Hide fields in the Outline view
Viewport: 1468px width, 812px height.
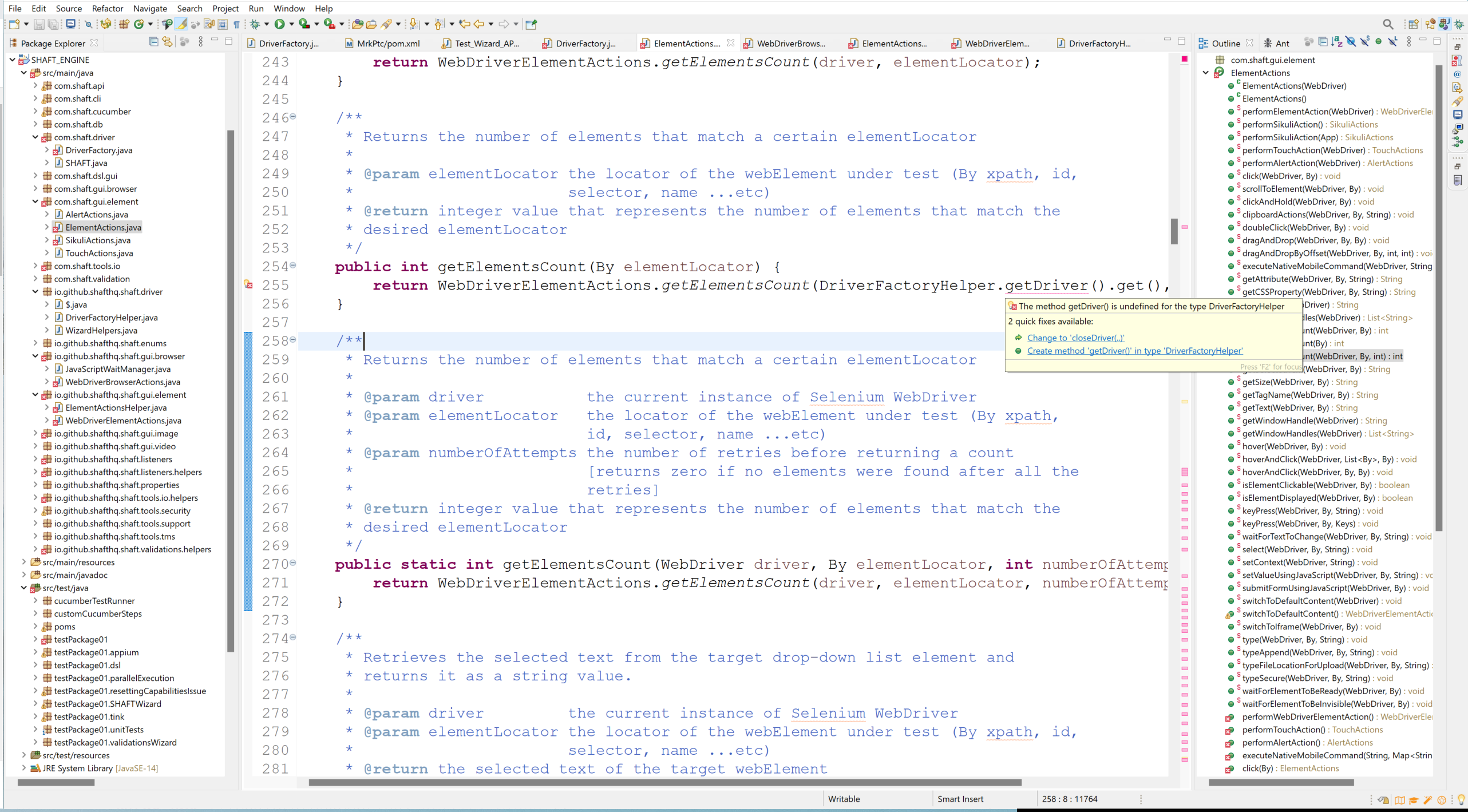point(1351,42)
